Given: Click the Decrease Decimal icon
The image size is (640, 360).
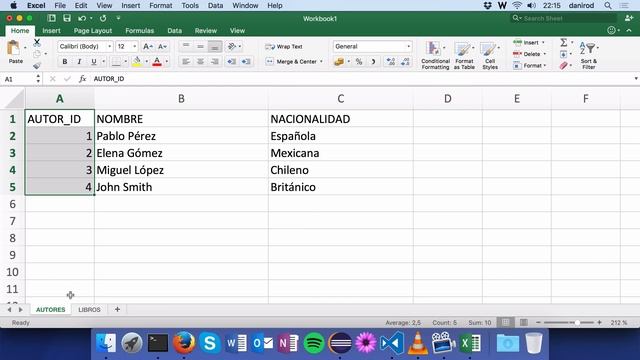Looking at the screenshot, I should tap(405, 62).
